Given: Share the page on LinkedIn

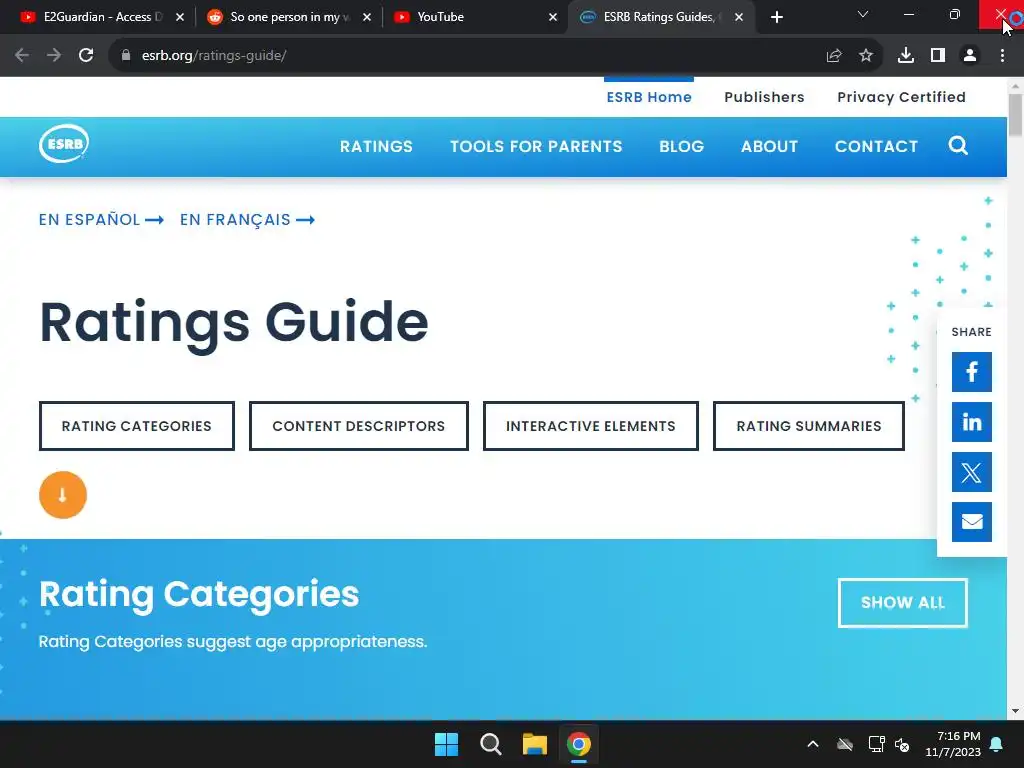Looking at the screenshot, I should coord(972,422).
